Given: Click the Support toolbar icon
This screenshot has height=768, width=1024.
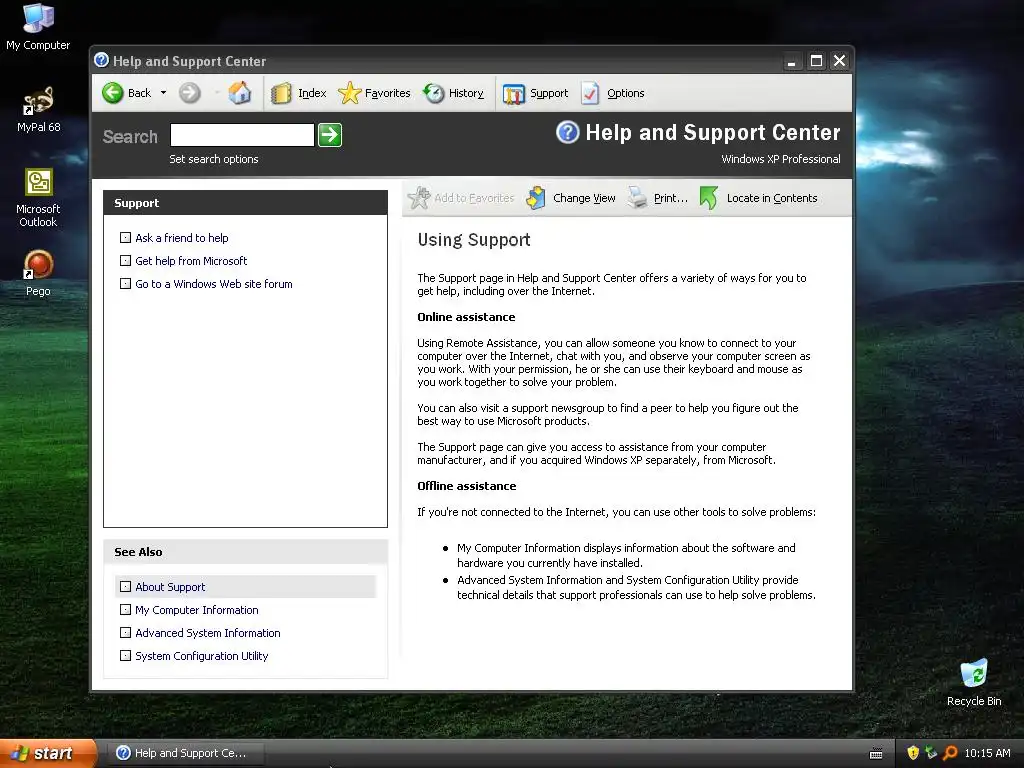Looking at the screenshot, I should tap(513, 93).
